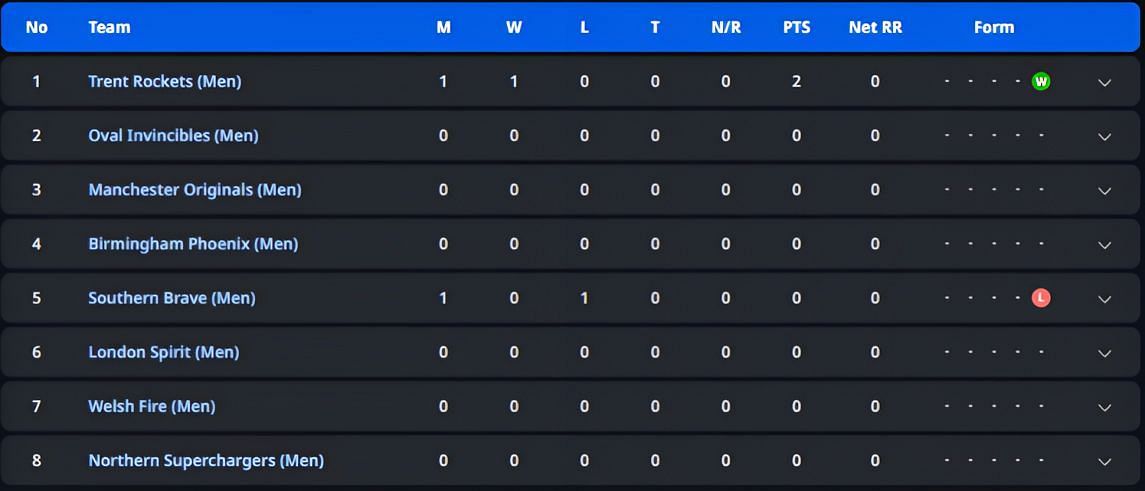Expand the Oval Invincibles (Men) row
This screenshot has height=491, width=1145.
tap(1104, 136)
